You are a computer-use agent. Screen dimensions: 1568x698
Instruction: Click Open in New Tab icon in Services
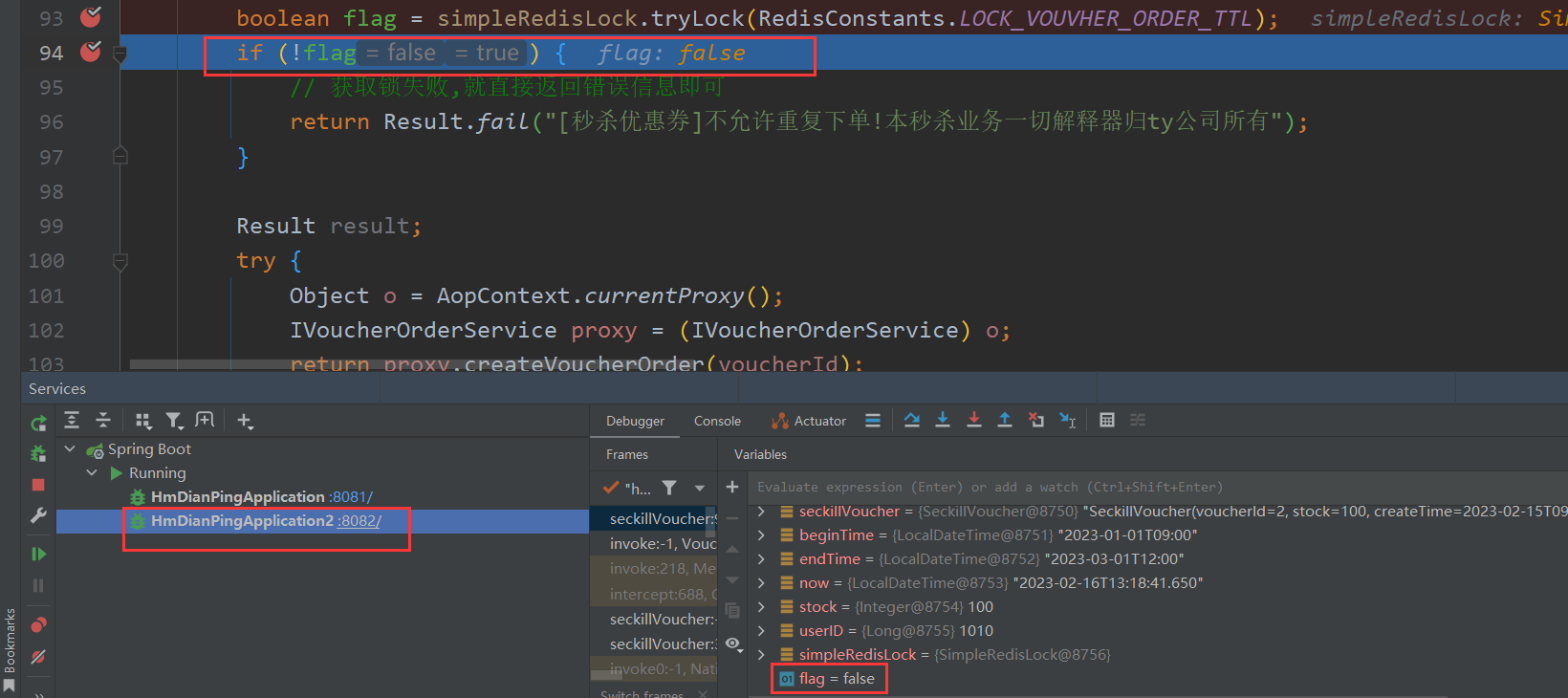pyautogui.click(x=205, y=420)
